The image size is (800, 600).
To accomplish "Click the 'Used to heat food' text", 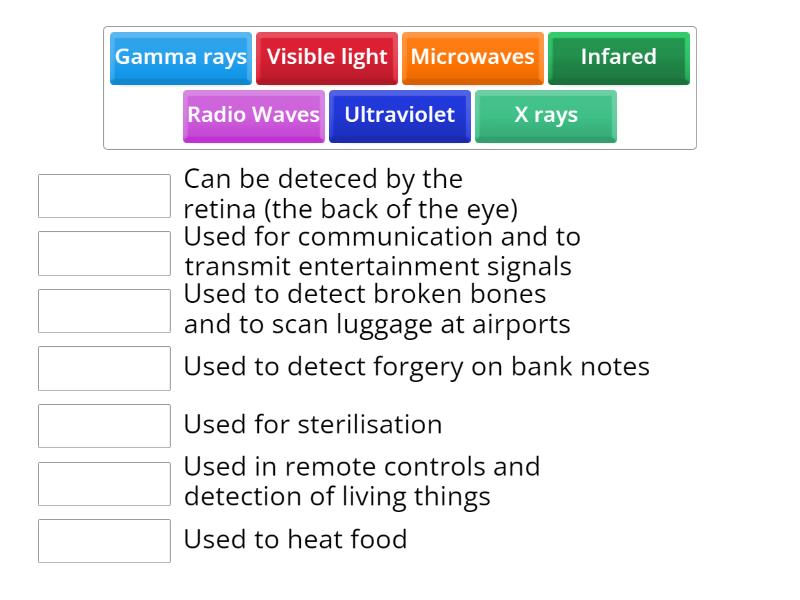I will coord(295,540).
